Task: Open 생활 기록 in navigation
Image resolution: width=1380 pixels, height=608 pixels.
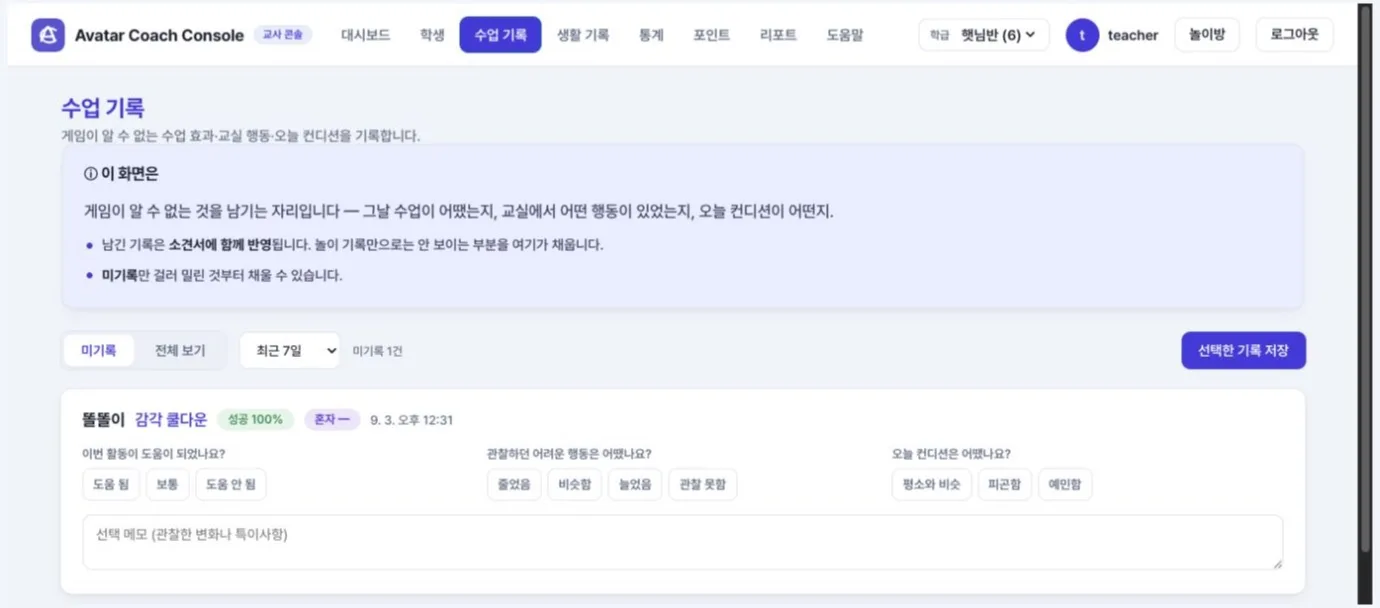Action: point(582,35)
